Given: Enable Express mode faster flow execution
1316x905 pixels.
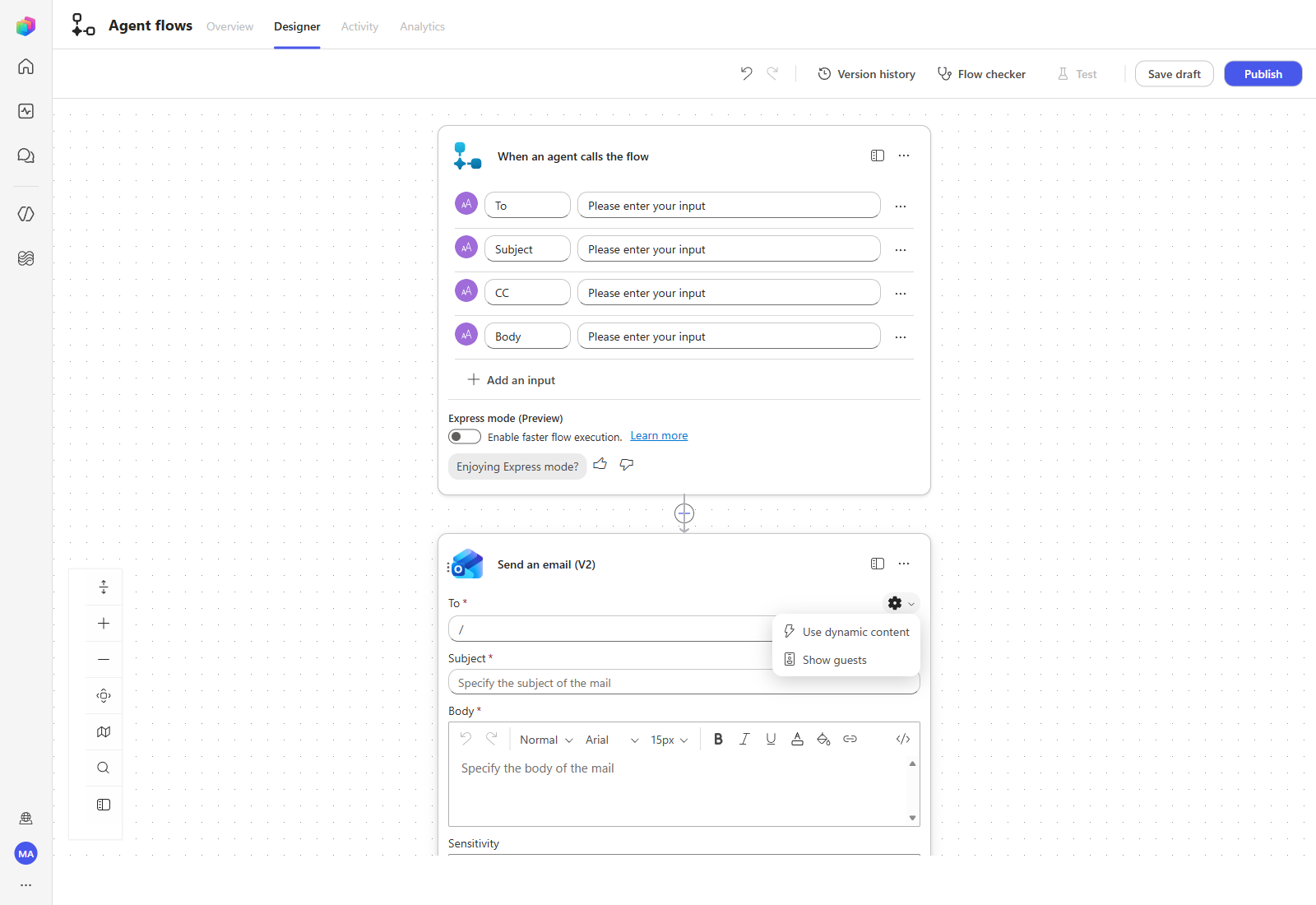Looking at the screenshot, I should [x=465, y=436].
